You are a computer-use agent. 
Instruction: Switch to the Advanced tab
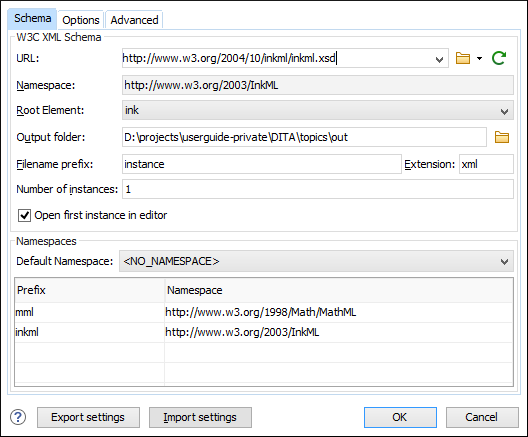134,20
